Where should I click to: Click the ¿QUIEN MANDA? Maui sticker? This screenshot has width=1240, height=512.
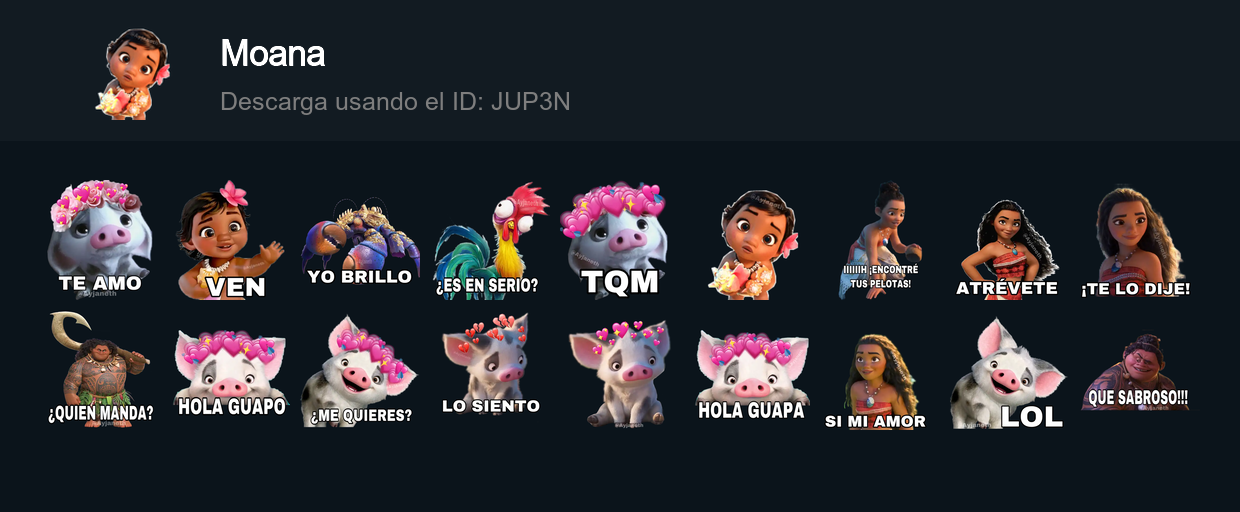coord(100,367)
